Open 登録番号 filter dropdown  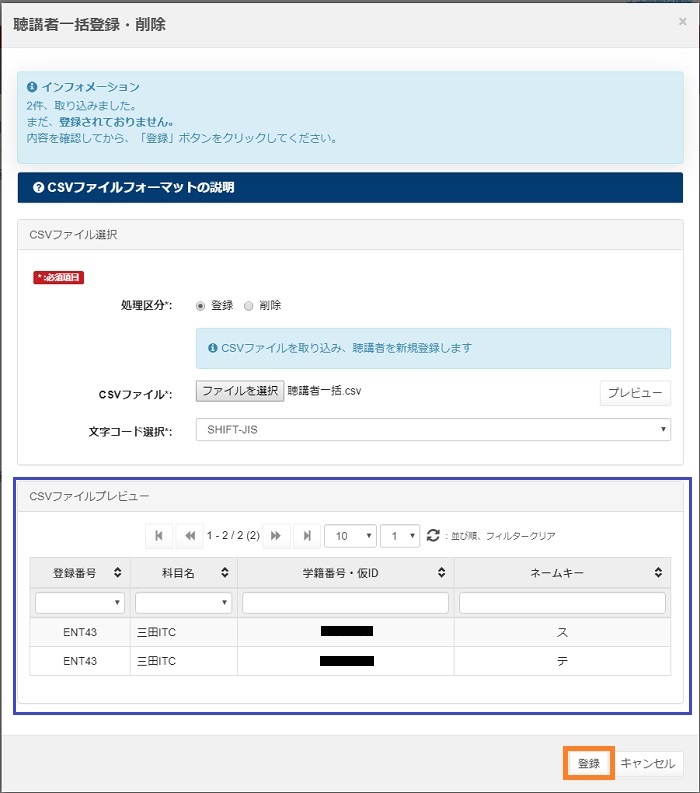pos(79,603)
